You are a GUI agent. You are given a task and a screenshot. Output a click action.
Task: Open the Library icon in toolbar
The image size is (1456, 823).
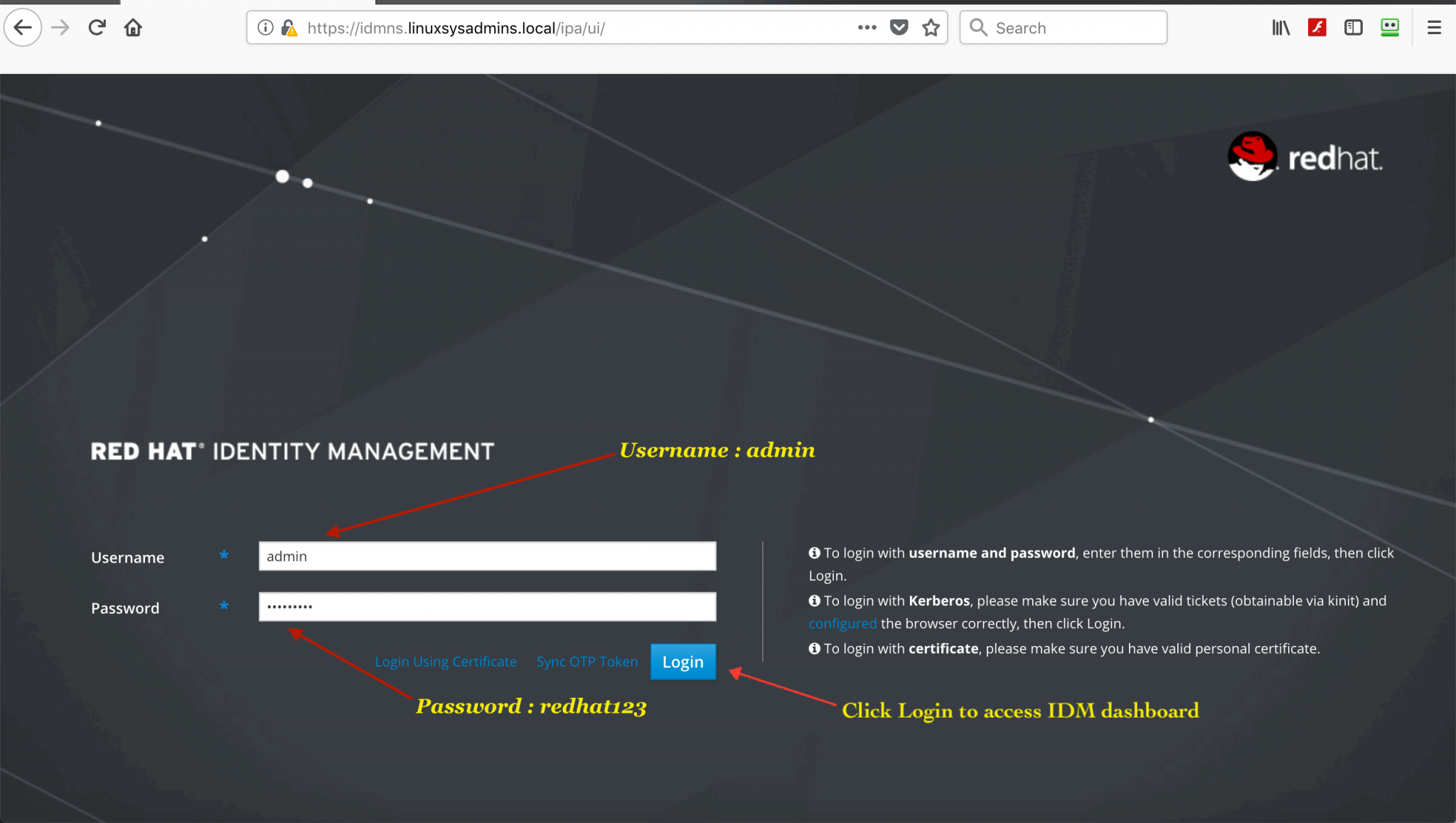[1280, 28]
